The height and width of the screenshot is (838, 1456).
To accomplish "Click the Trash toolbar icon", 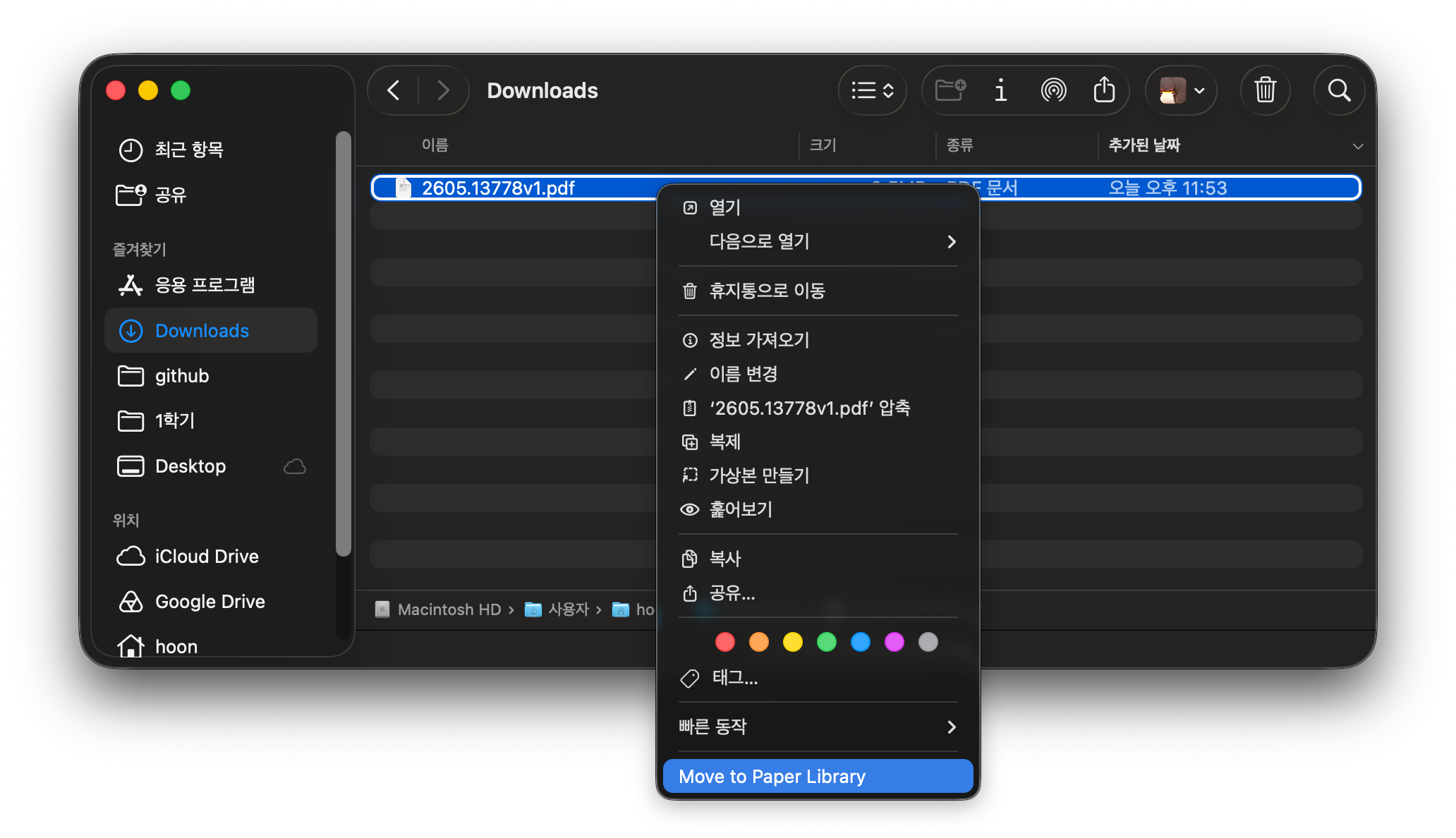I will point(1266,90).
